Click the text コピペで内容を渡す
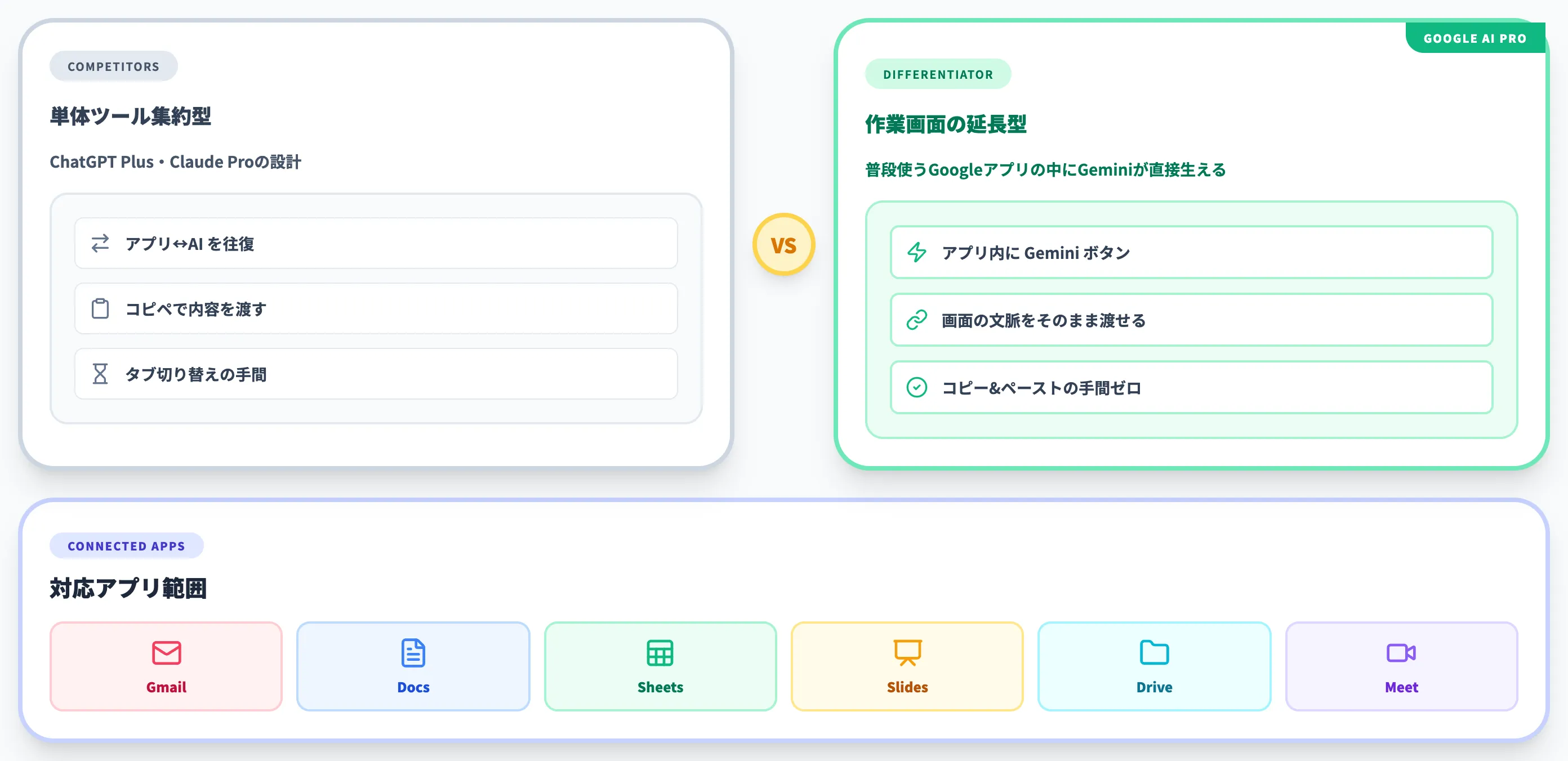This screenshot has height=761, width=1568. click(196, 309)
